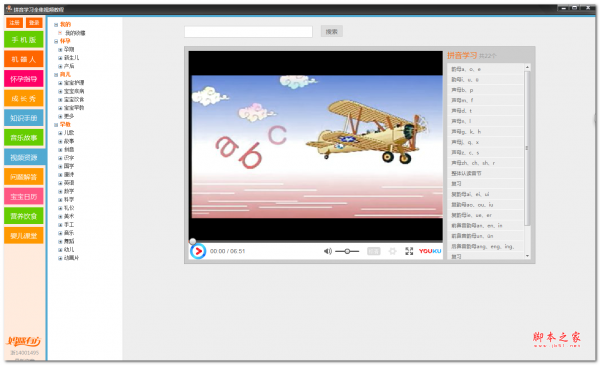
Task: Expand the 新生儿 tree node
Action: pyautogui.click(x=60, y=58)
